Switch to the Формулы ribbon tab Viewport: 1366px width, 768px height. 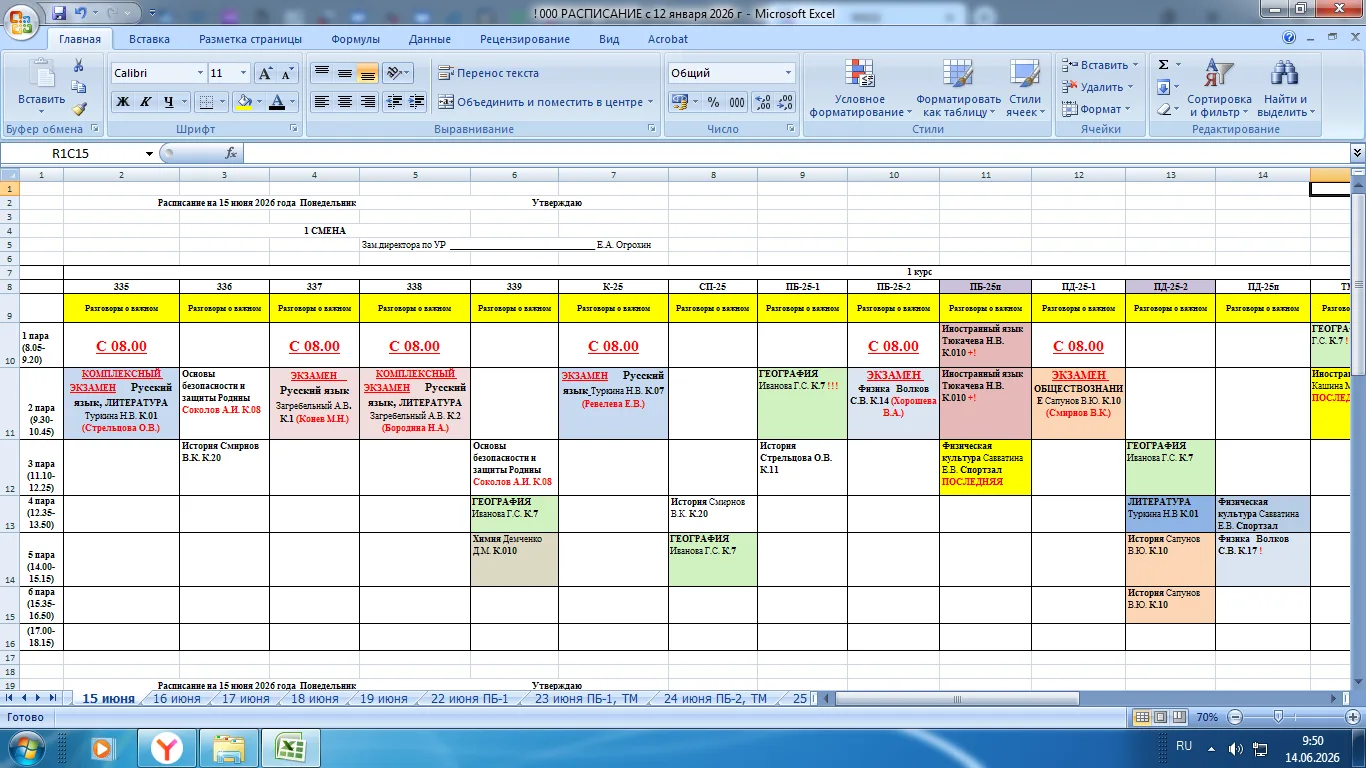[x=355, y=39]
